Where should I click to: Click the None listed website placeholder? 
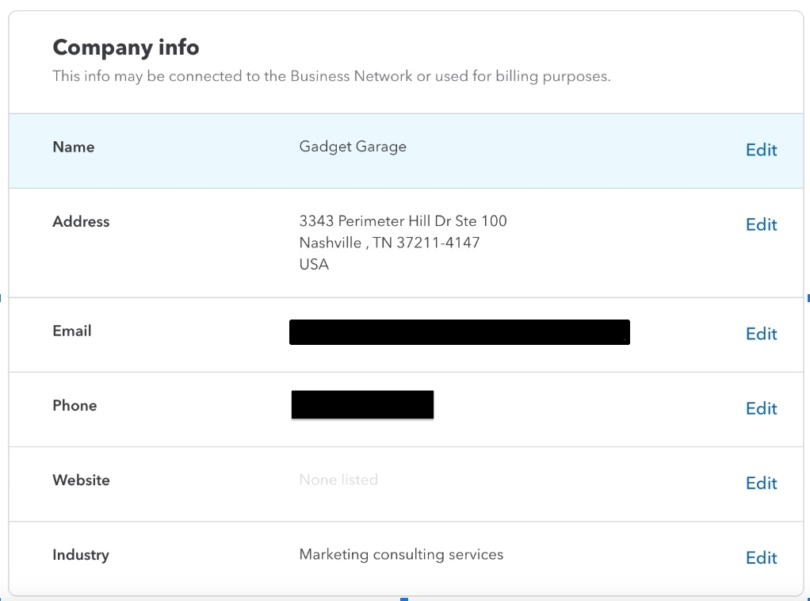(x=339, y=480)
